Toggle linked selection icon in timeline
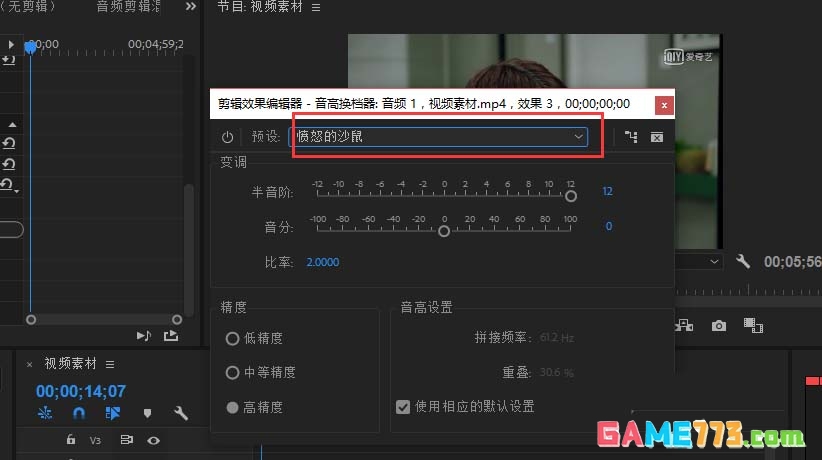 click(113, 413)
